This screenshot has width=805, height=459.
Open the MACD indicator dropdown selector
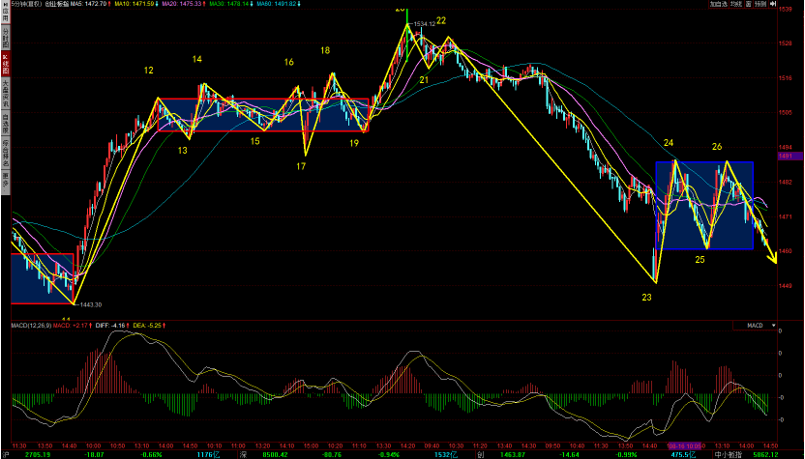(x=754, y=326)
